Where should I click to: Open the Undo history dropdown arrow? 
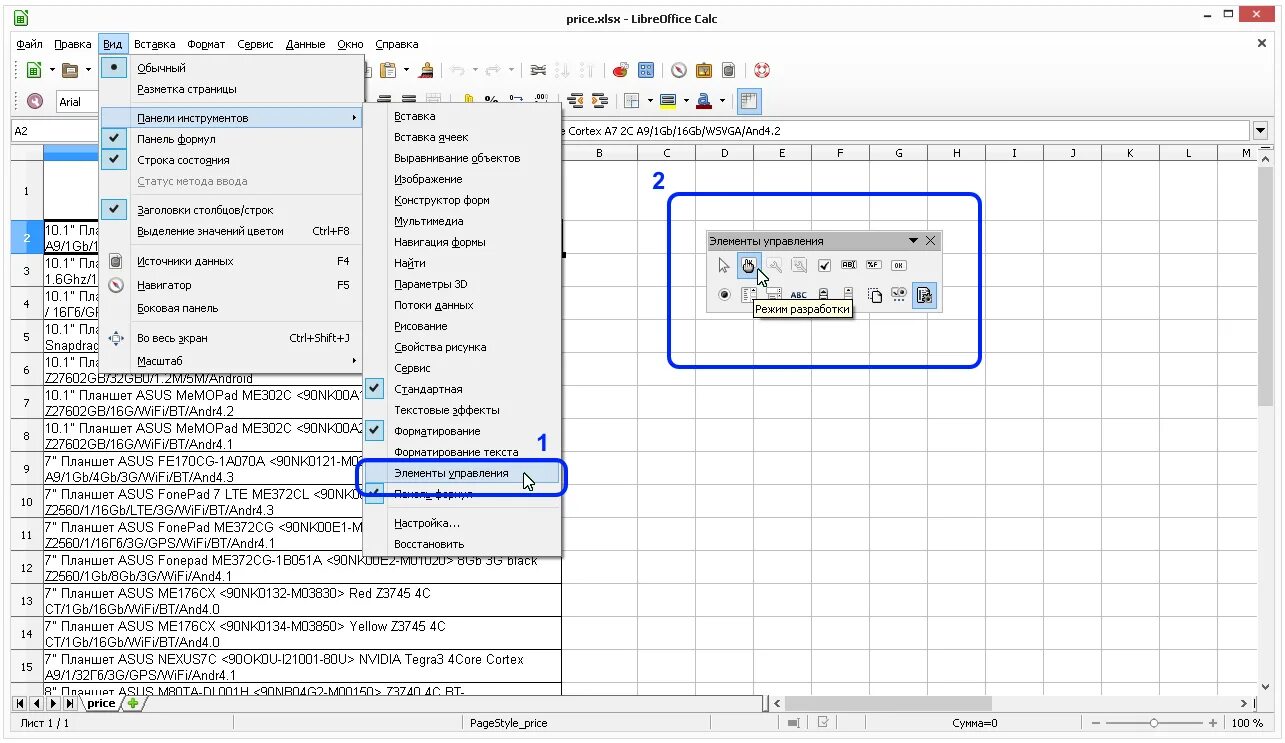tap(476, 70)
